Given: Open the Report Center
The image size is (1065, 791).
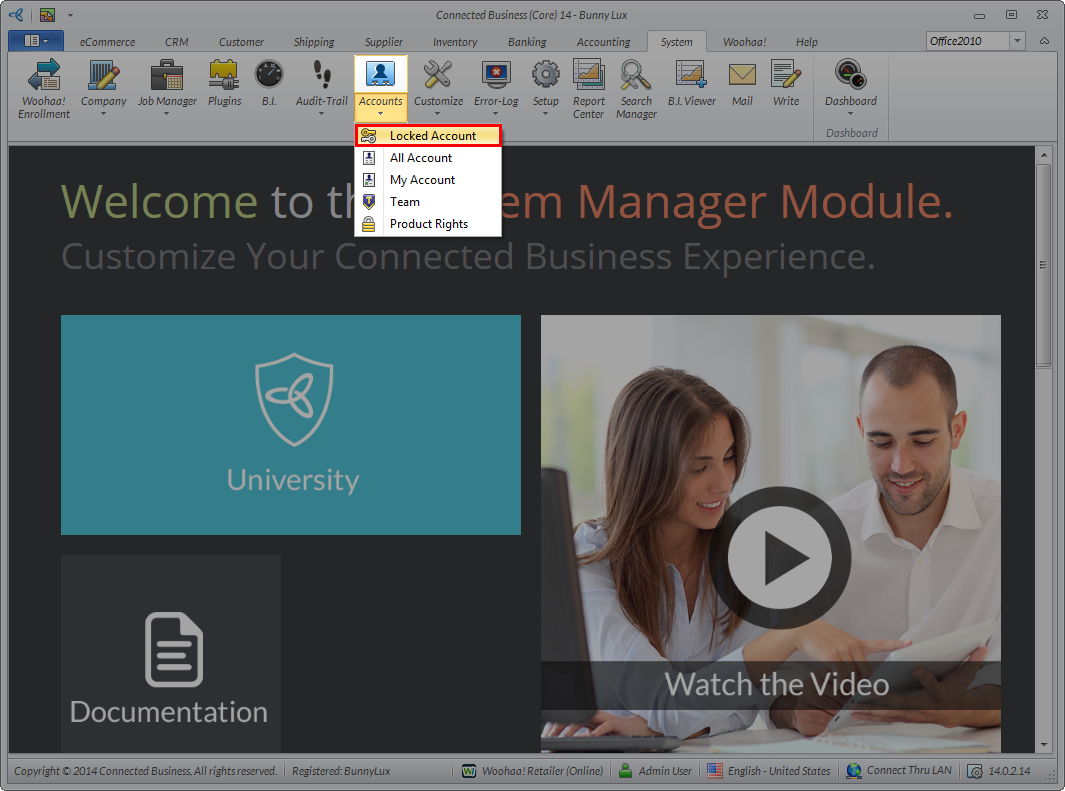Looking at the screenshot, I should (589, 88).
